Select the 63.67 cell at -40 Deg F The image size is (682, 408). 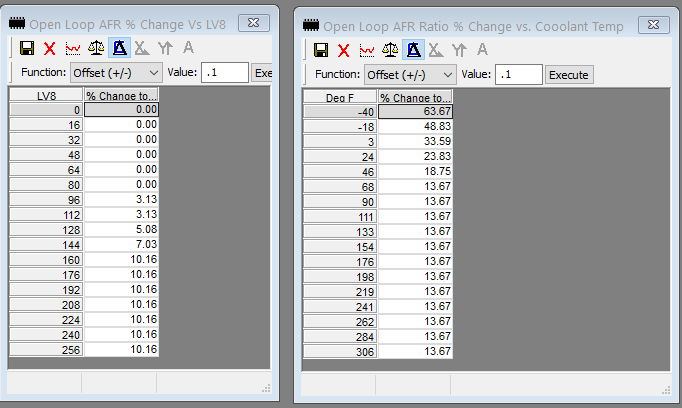(x=415, y=112)
